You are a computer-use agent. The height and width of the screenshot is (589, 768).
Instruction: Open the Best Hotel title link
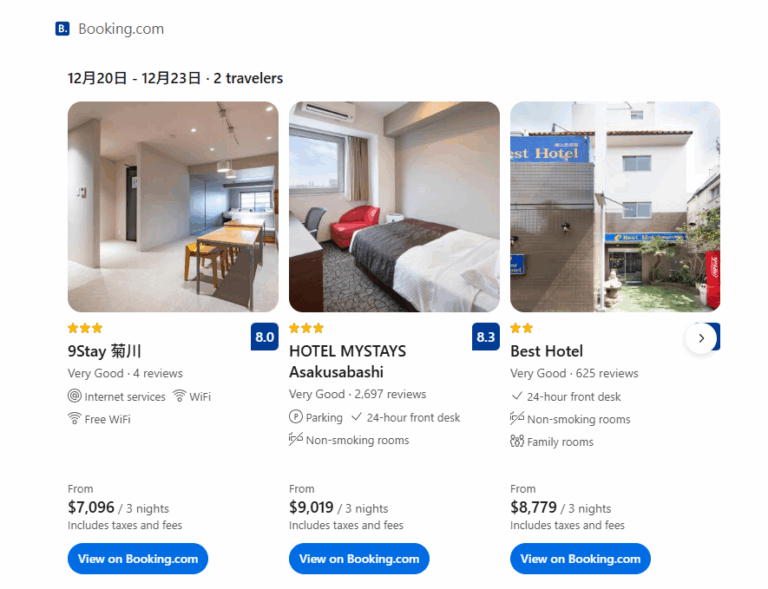pyautogui.click(x=547, y=351)
